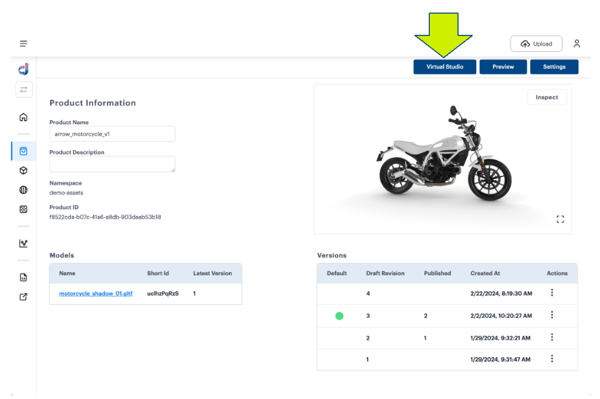
Task: Open actions menu for draft revision 4
Action: tap(552, 293)
